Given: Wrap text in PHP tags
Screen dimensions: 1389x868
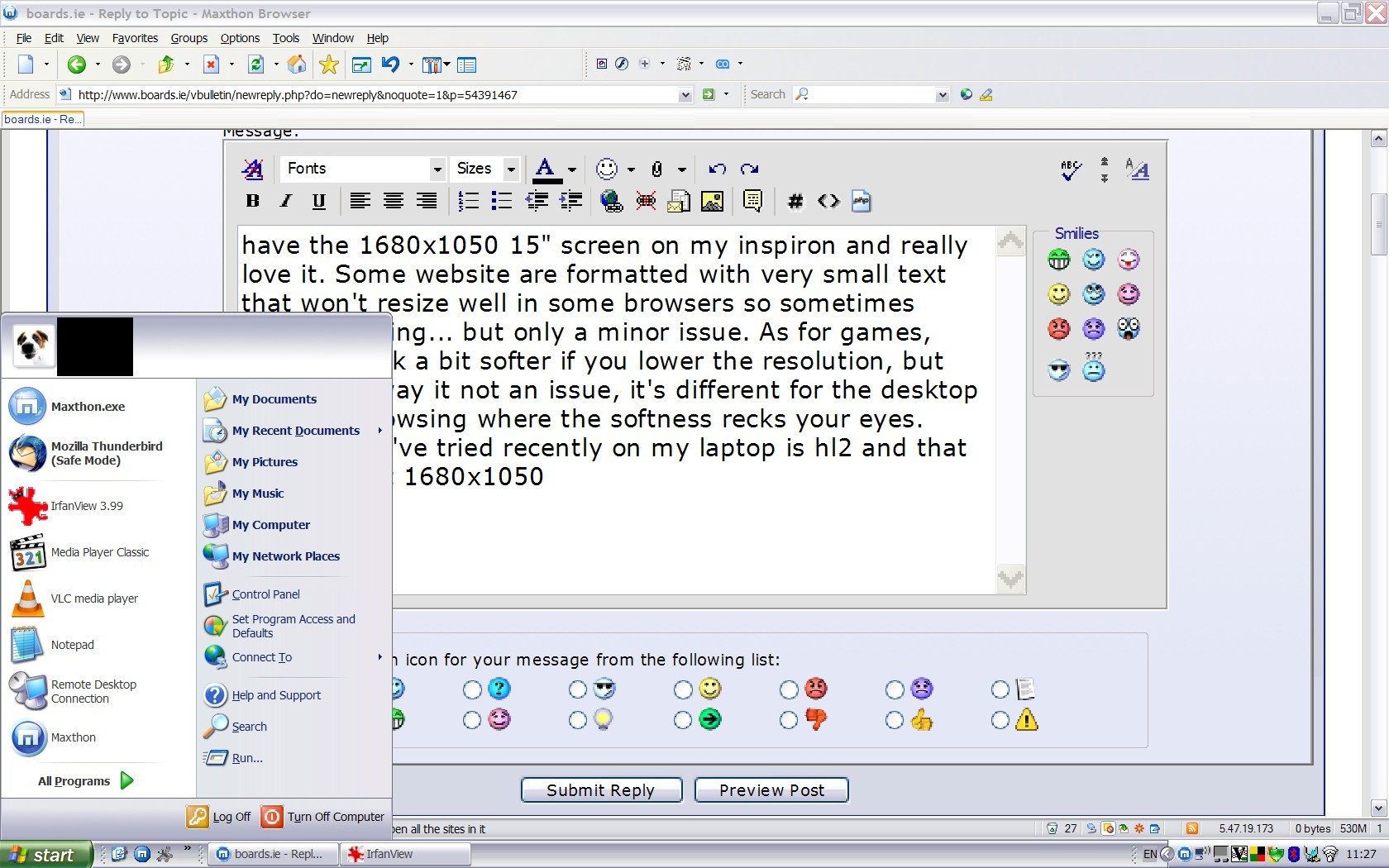Looking at the screenshot, I should coord(862,201).
